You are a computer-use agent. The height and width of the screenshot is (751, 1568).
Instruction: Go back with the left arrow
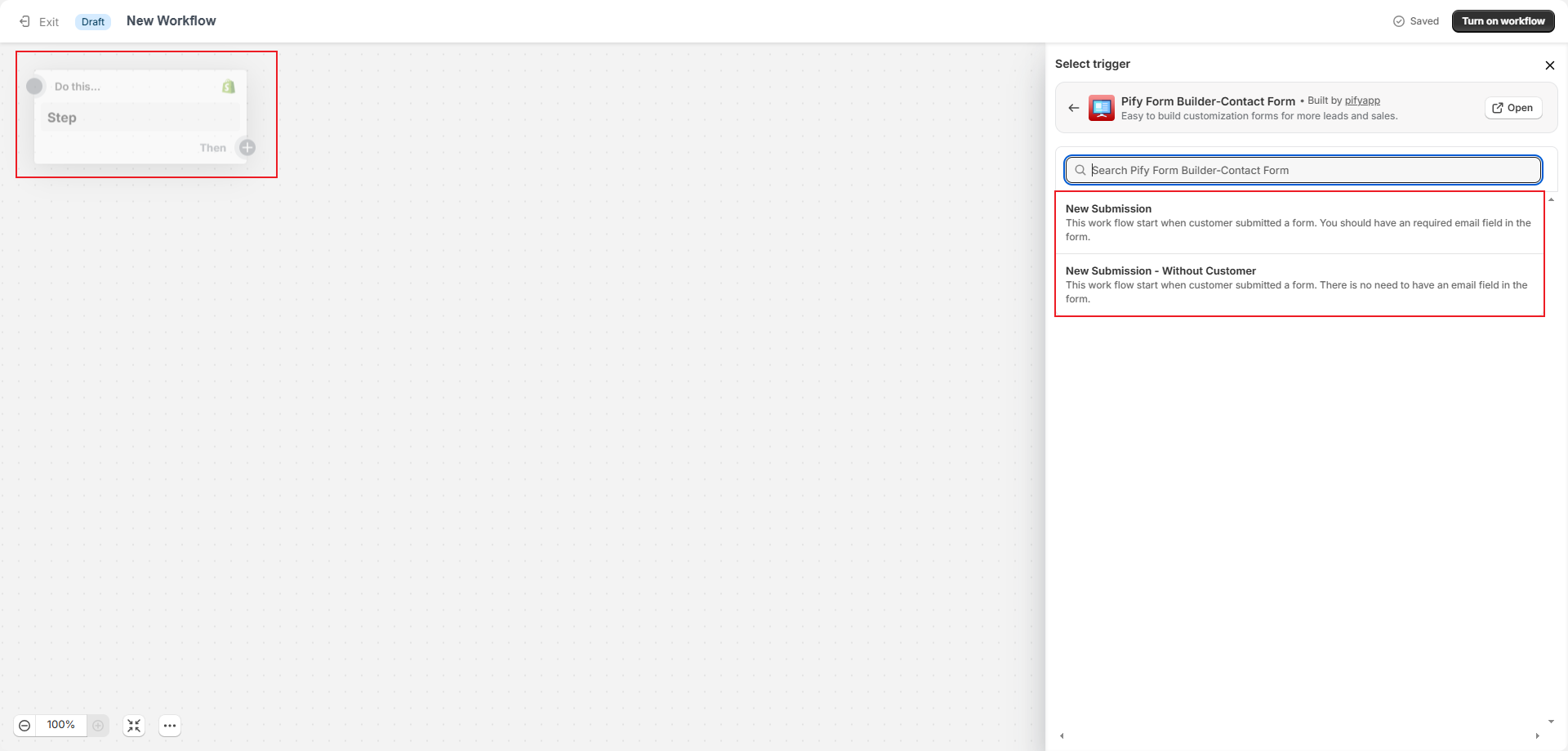[1074, 108]
